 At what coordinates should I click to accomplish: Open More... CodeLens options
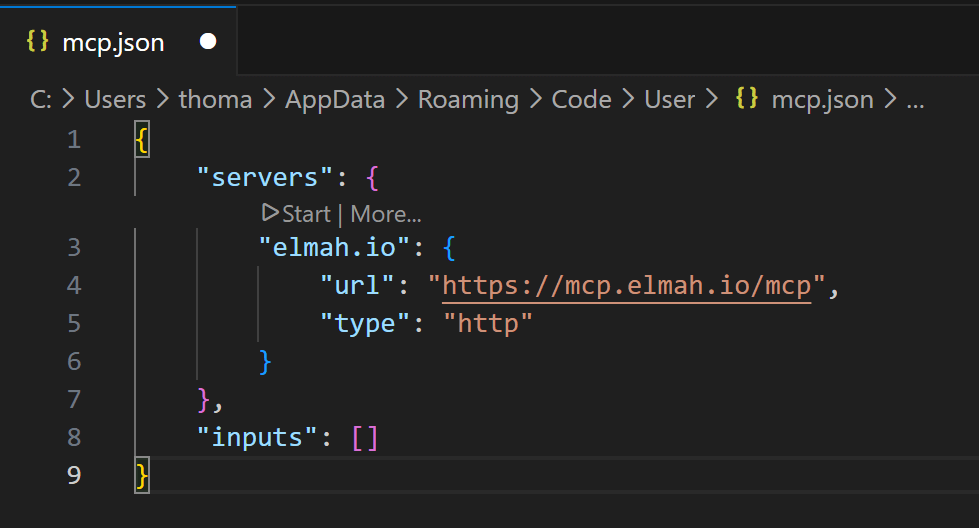[x=386, y=214]
